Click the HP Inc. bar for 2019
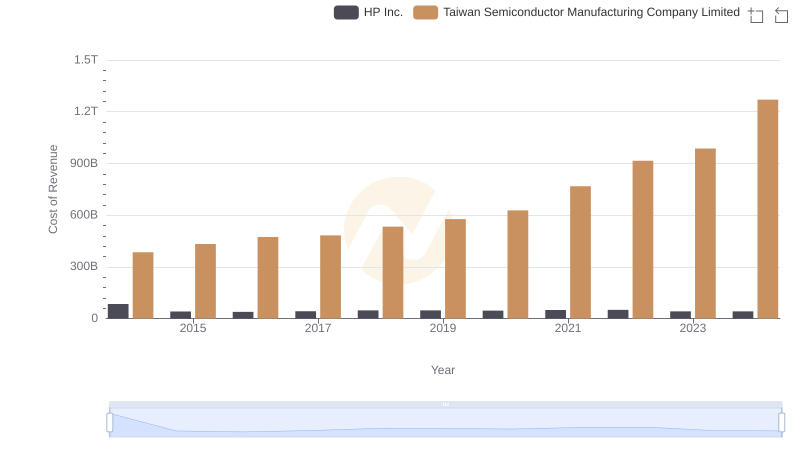800x461 pixels. (431, 314)
